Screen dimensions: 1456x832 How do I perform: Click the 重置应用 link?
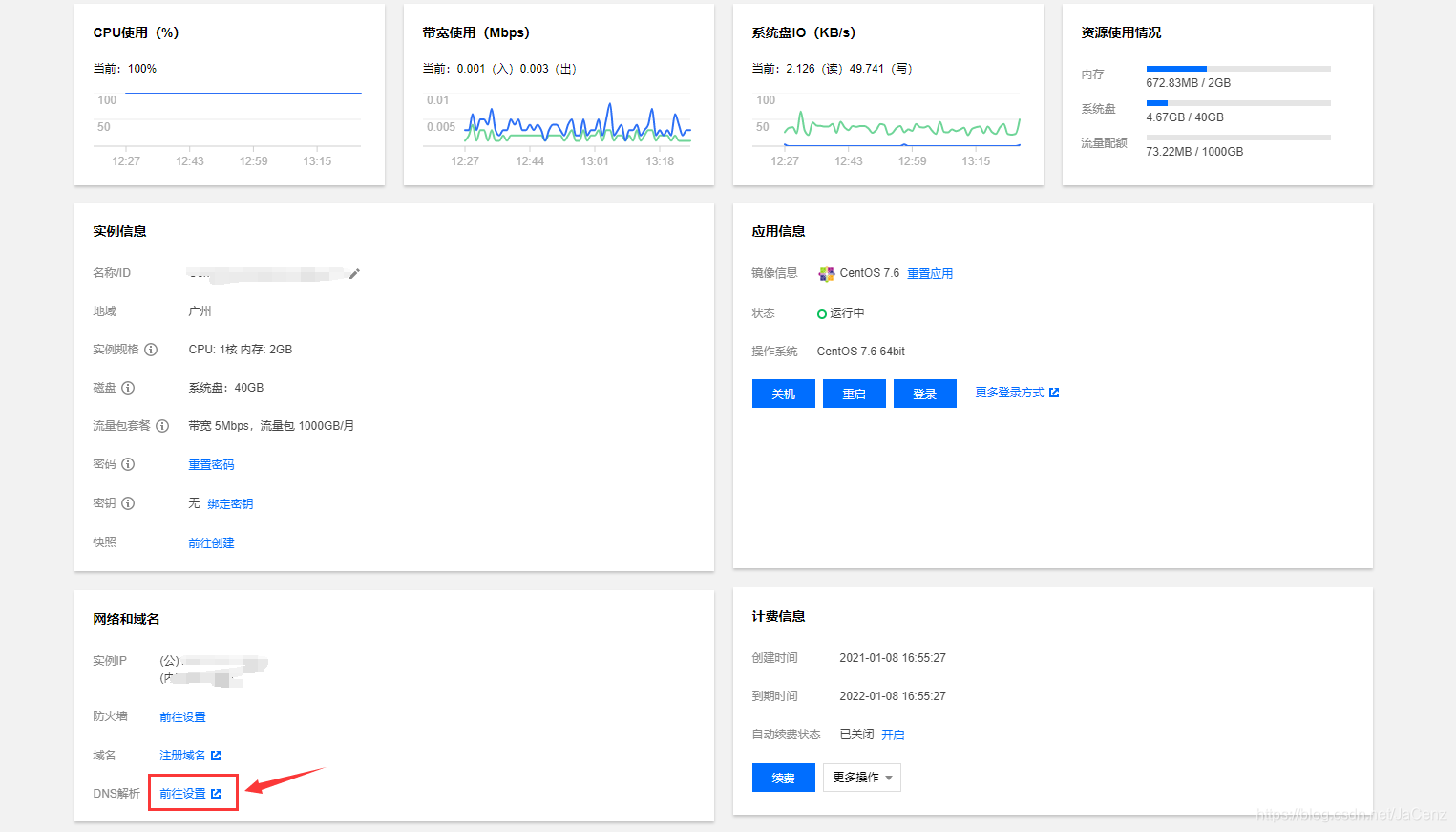(930, 274)
